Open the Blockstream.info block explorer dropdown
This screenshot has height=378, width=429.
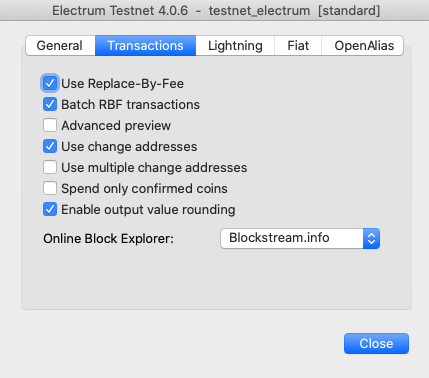tap(300, 238)
